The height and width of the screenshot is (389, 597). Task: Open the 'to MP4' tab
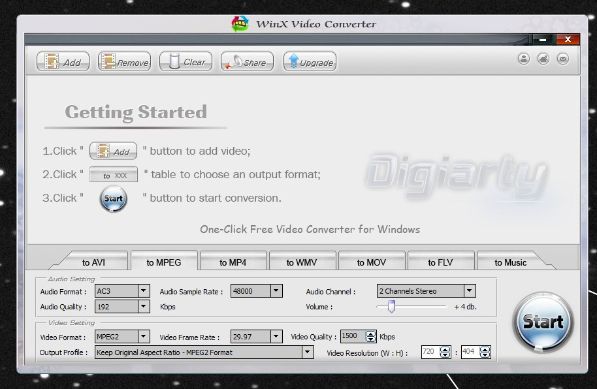pos(233,262)
